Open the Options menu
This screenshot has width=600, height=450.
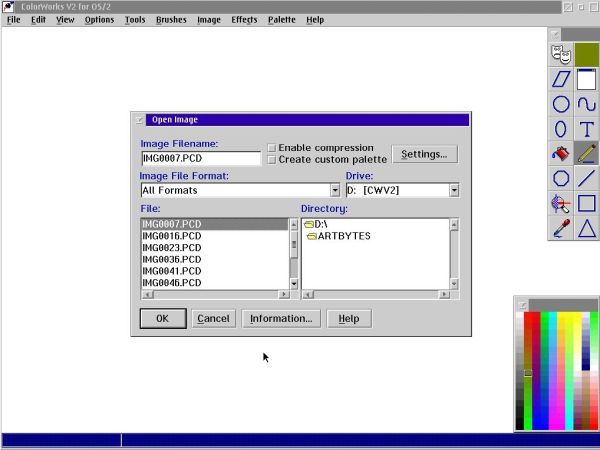click(x=99, y=20)
